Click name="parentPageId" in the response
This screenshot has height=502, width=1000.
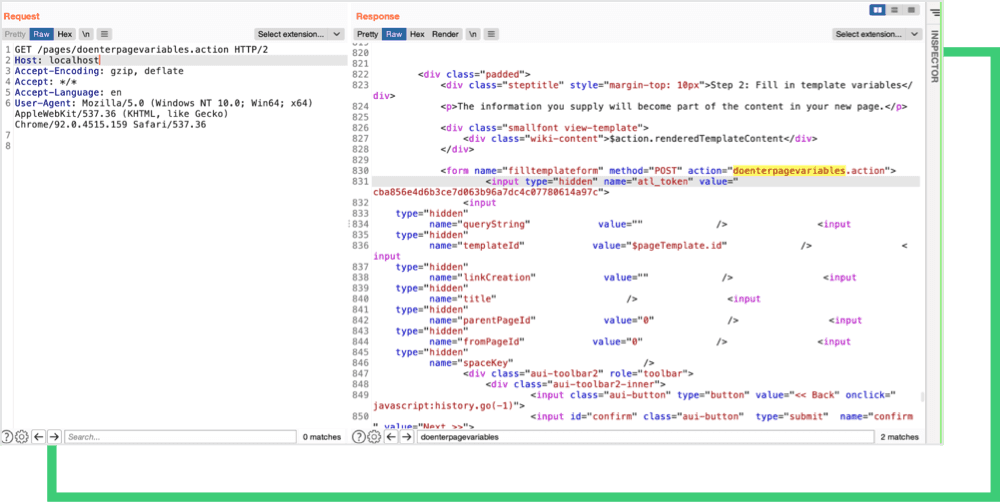[x=482, y=320]
